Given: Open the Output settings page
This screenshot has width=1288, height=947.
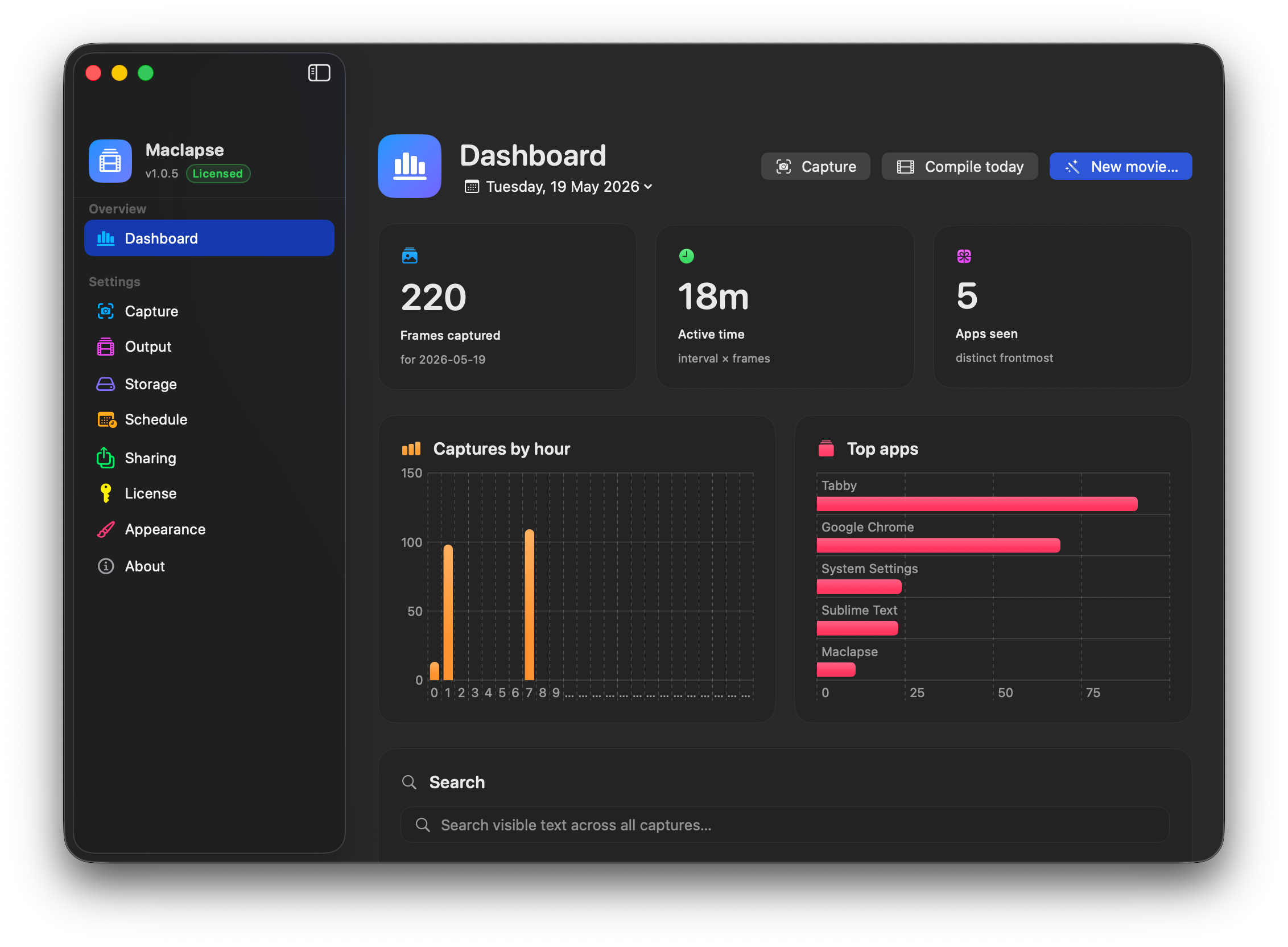Looking at the screenshot, I should 209,347.
